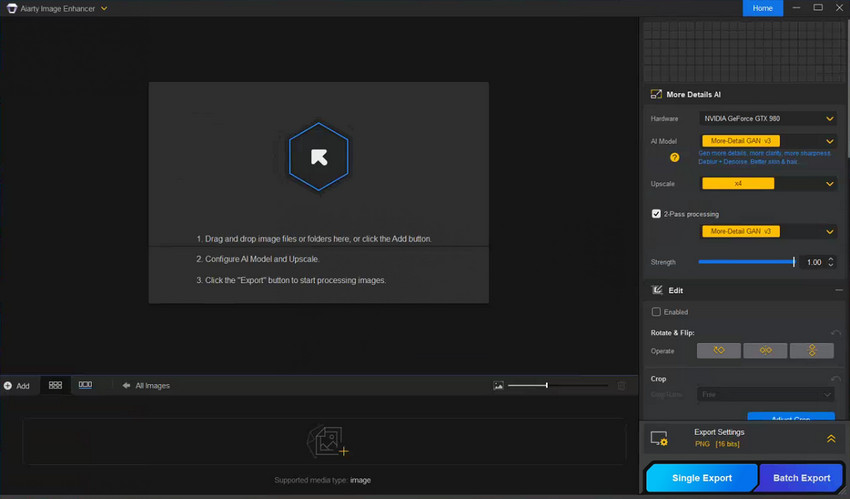Click the Export Settings monitor gear icon

(659, 438)
